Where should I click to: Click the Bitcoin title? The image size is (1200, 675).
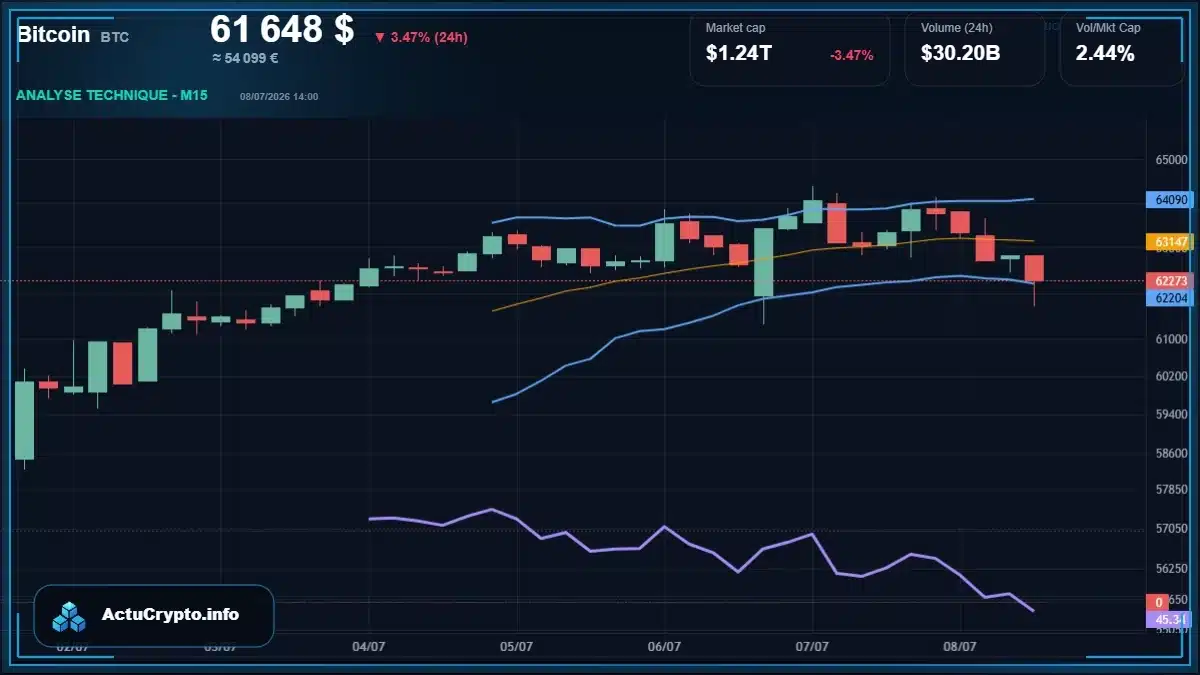(52, 35)
